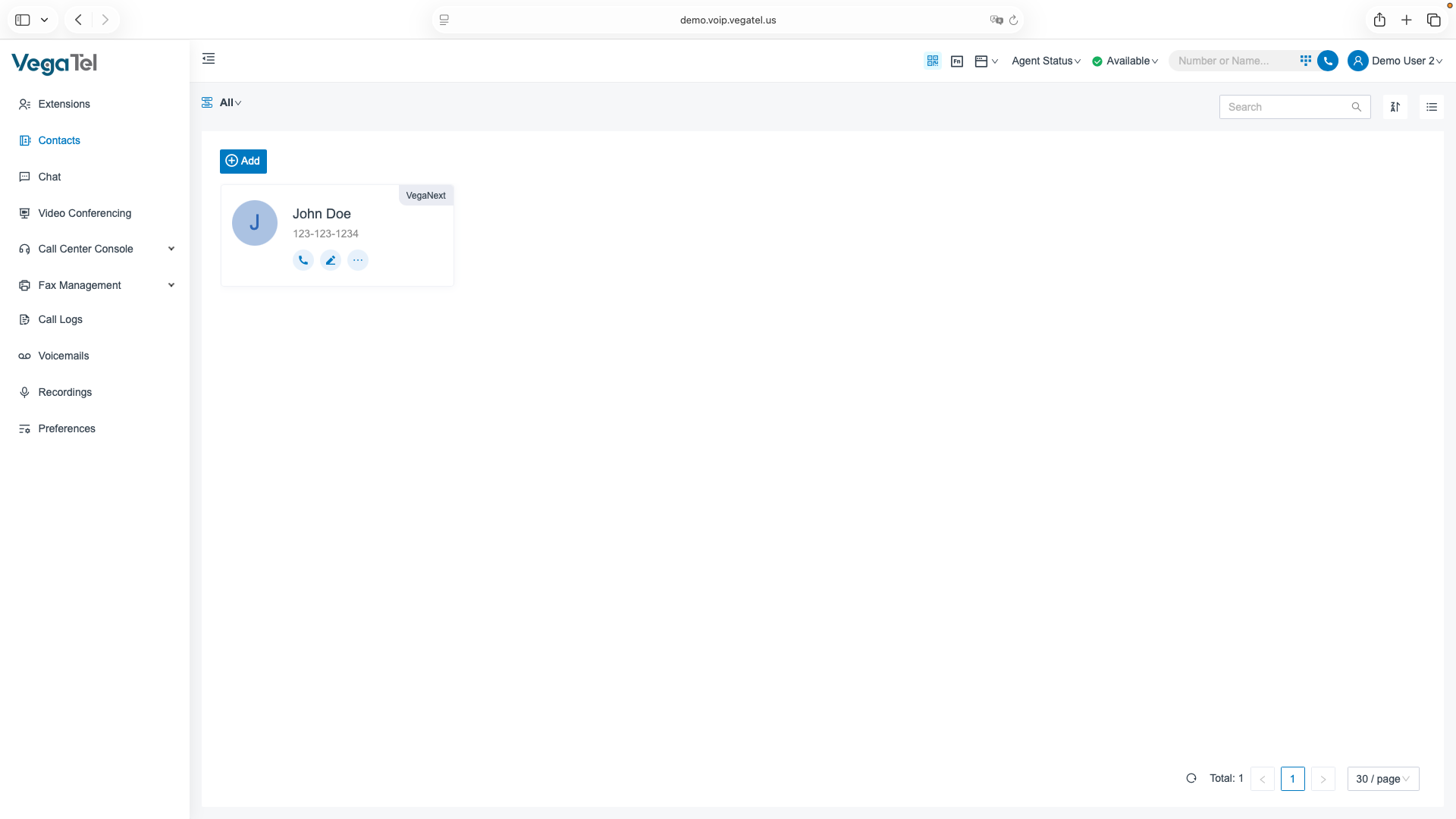This screenshot has width=1456, height=819.
Task: Click the call icon on John Doe card
Action: [x=303, y=260]
